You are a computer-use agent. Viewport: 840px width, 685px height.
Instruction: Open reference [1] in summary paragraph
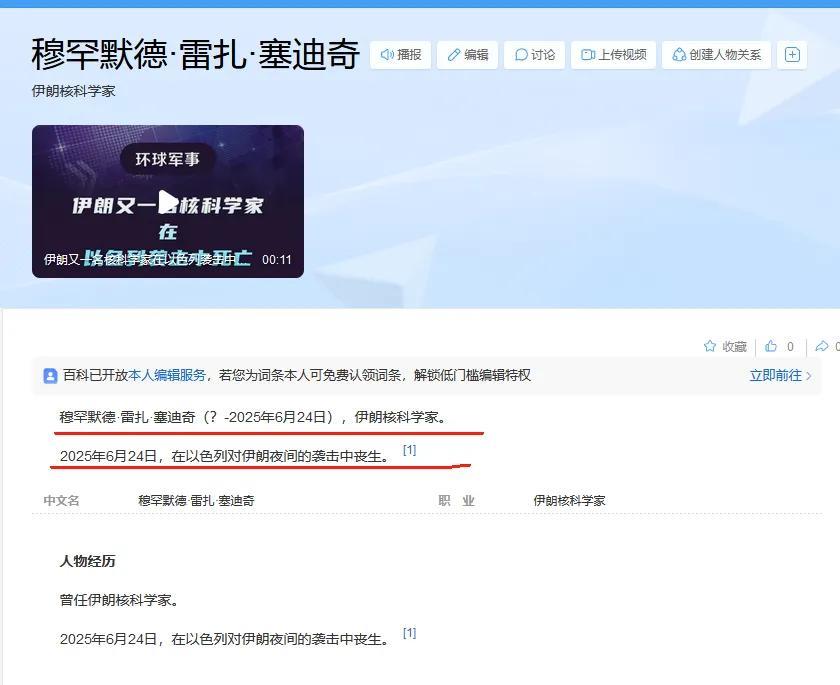(x=409, y=450)
